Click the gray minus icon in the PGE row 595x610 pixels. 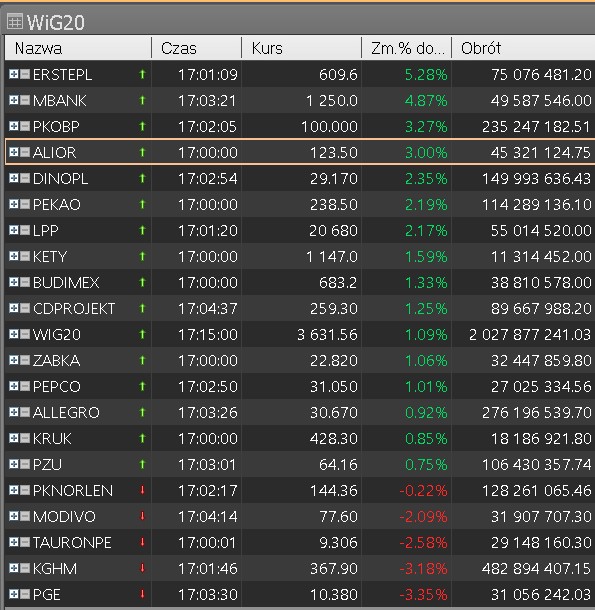click(25, 594)
